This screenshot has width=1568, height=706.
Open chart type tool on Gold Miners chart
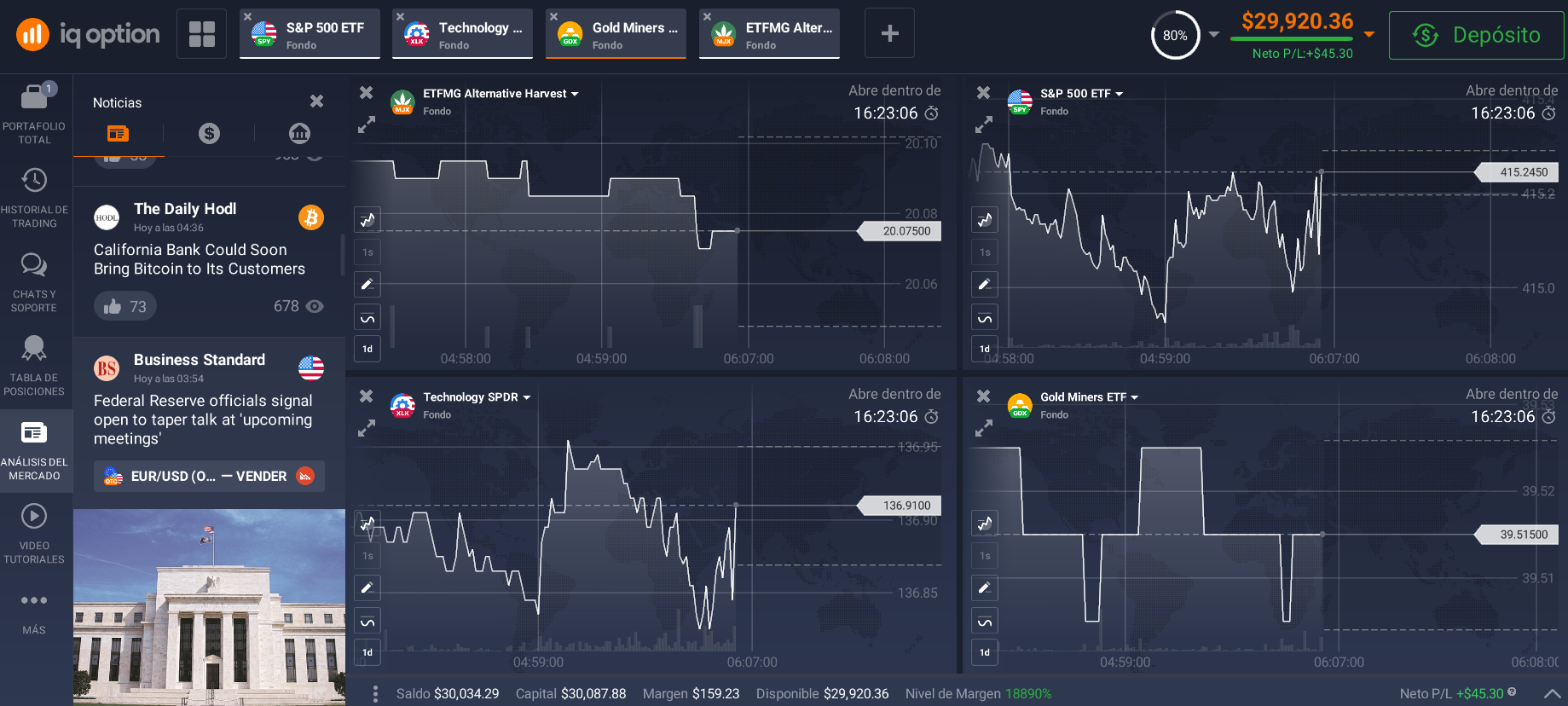[x=985, y=524]
